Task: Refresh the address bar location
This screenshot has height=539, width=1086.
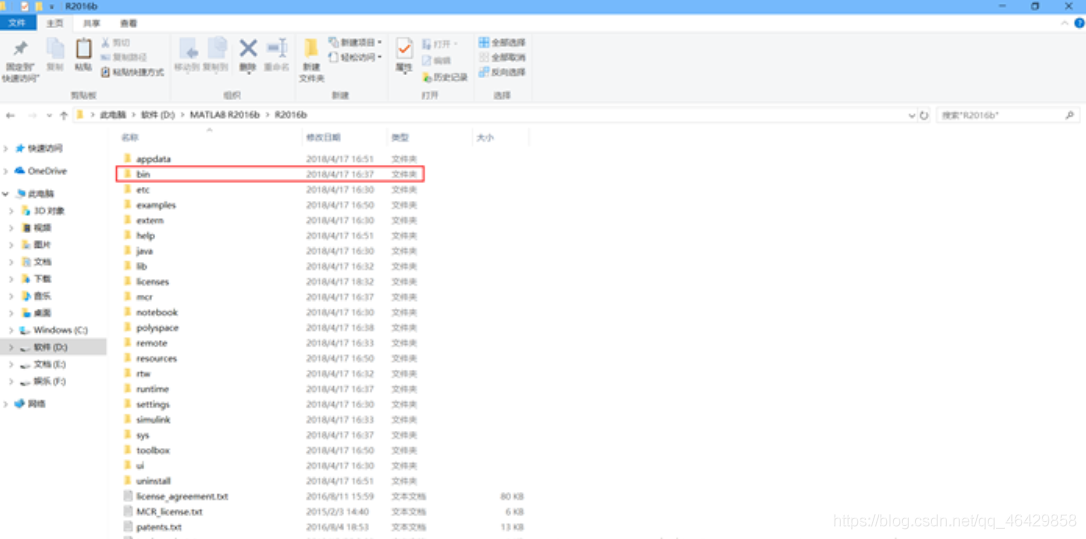Action: (x=924, y=116)
